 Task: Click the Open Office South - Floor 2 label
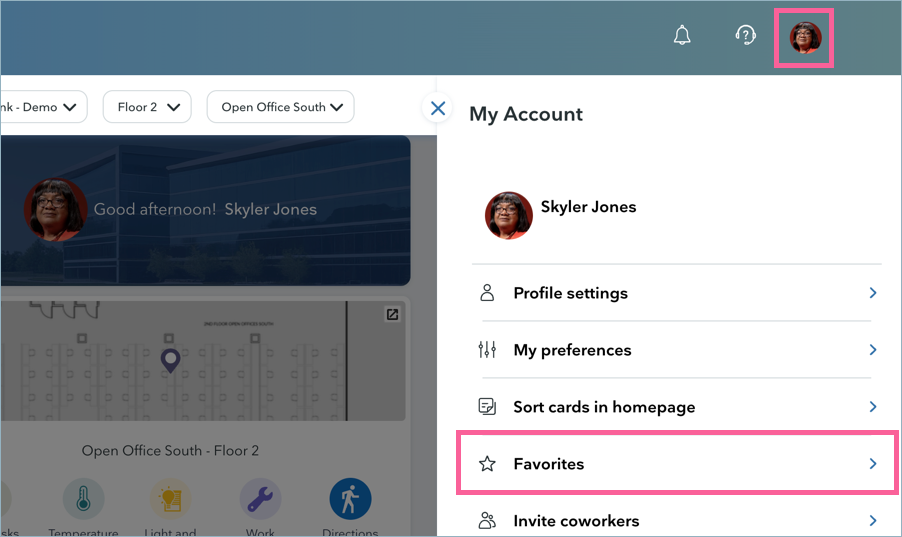click(x=170, y=451)
